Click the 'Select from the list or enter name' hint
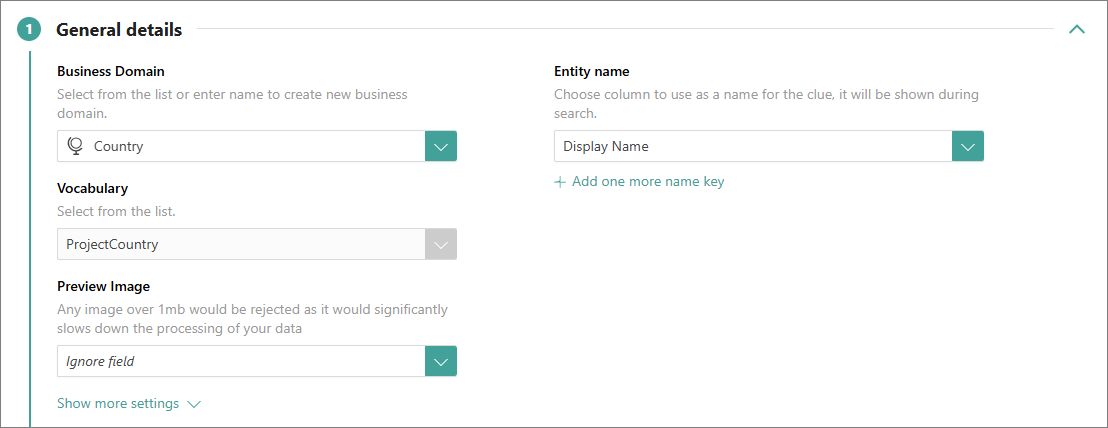This screenshot has height=428, width=1108. pos(232,103)
